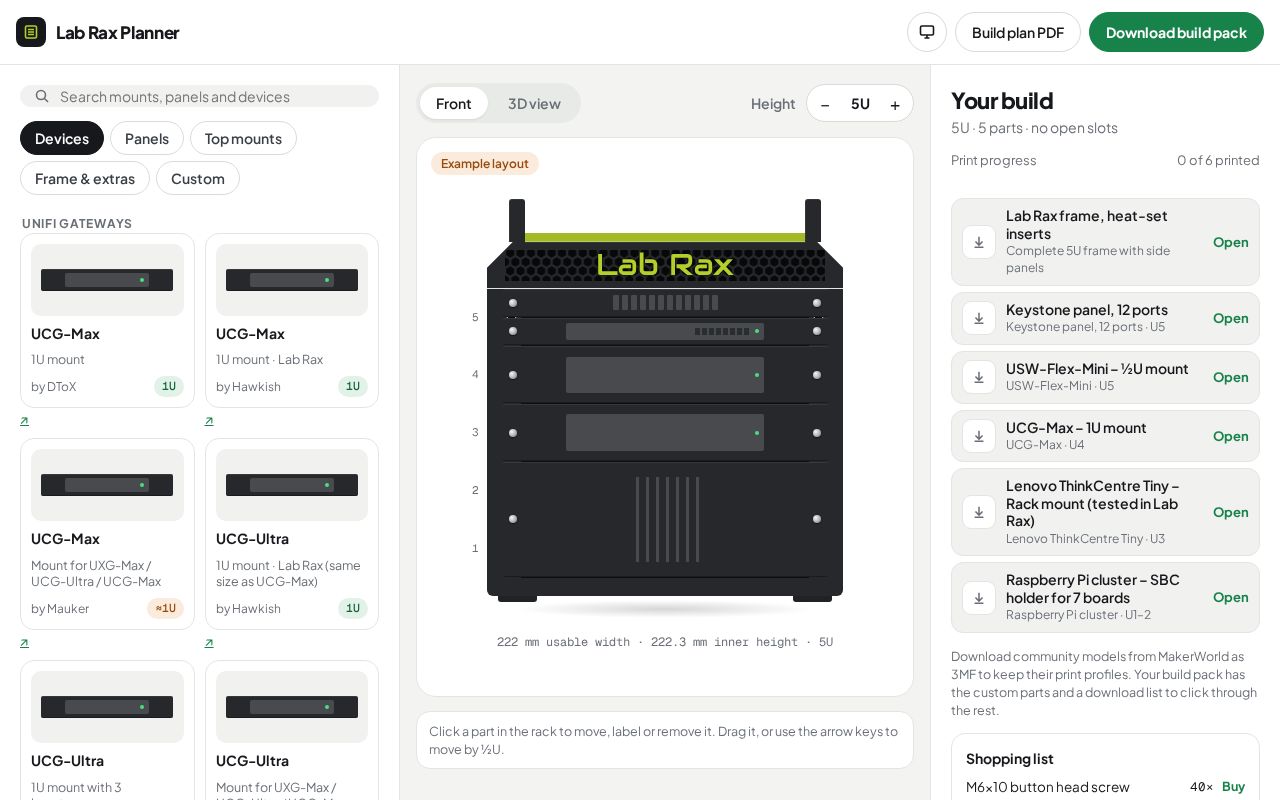This screenshot has height=800, width=1280.
Task: Open external link under UCG-Max by DToX
Action: pyautogui.click(x=24, y=421)
